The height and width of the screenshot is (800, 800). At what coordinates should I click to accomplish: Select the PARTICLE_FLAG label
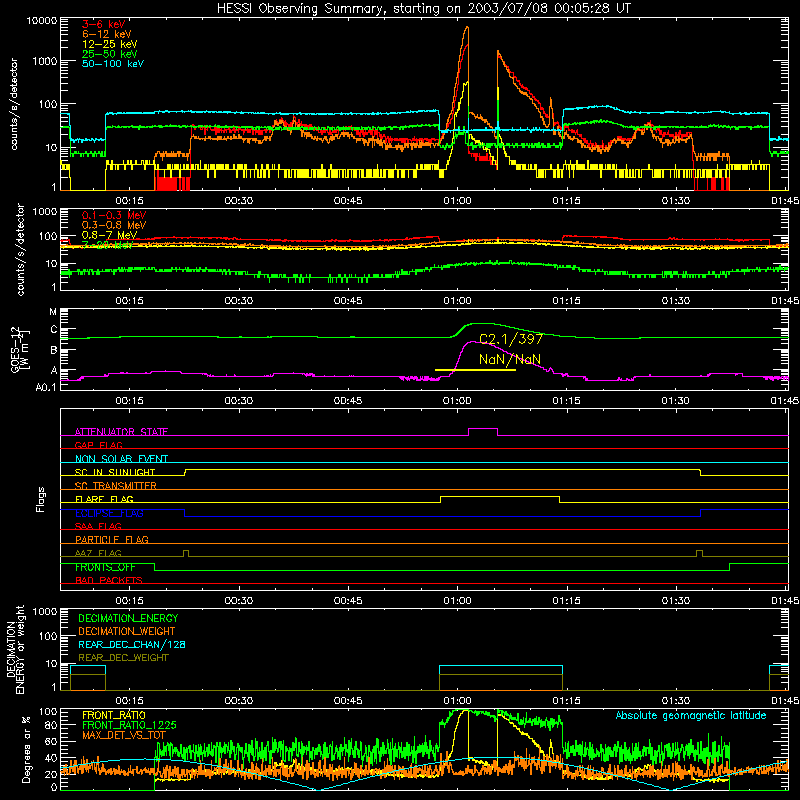(x=112, y=539)
